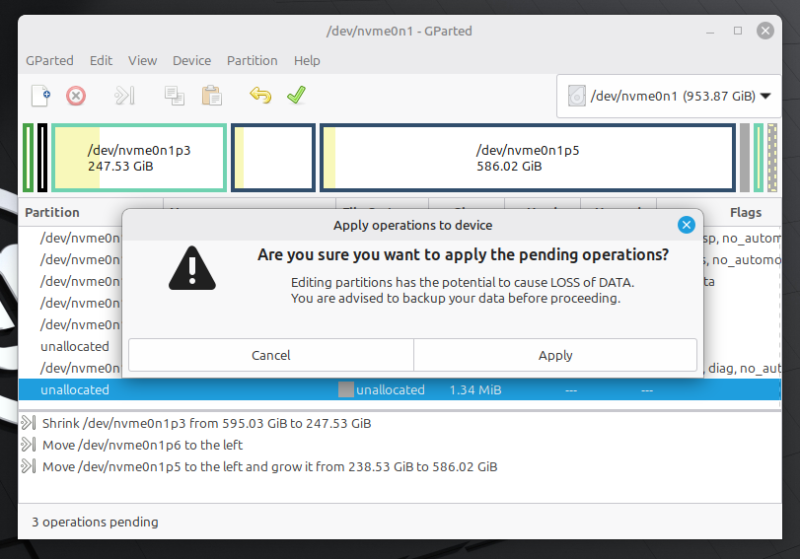
Task: Open the Edit menu
Action: pos(101,60)
